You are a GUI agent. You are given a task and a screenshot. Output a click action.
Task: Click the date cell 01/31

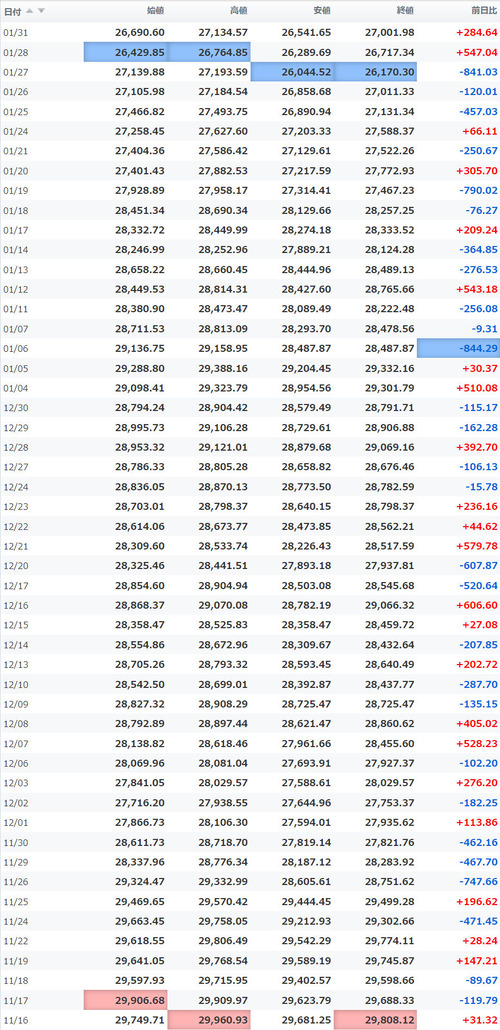coord(14,33)
